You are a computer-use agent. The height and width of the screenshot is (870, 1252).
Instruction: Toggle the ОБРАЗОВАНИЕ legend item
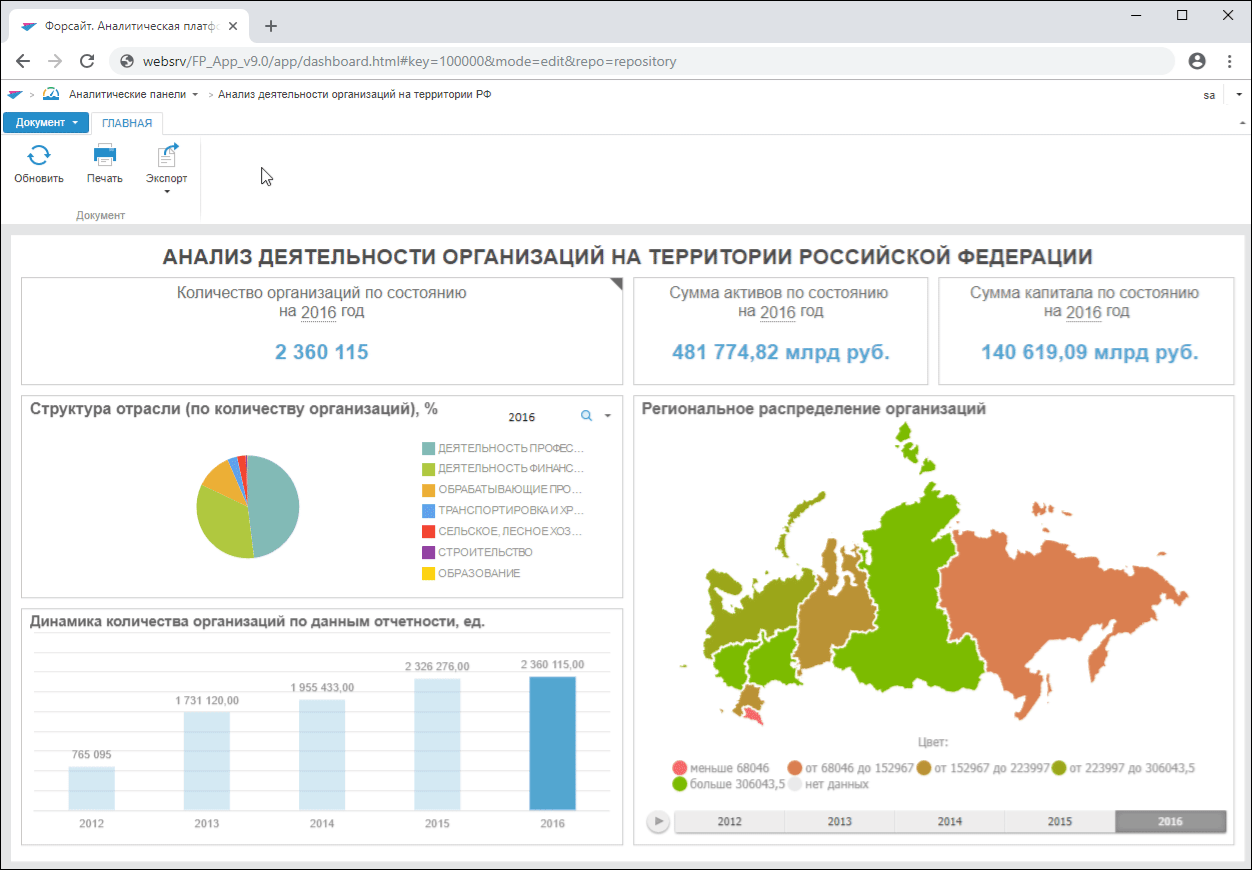pyautogui.click(x=471, y=573)
